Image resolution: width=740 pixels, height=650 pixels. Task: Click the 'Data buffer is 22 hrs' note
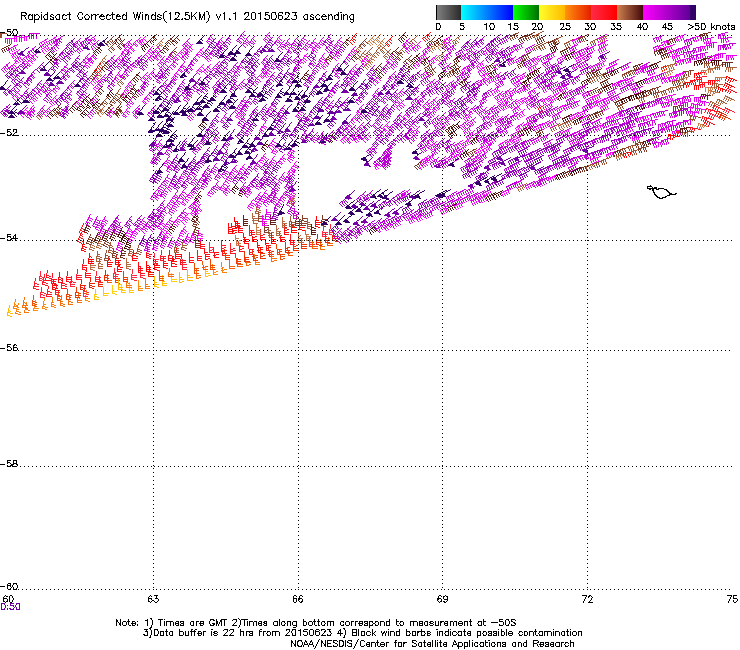pyautogui.click(x=362, y=633)
